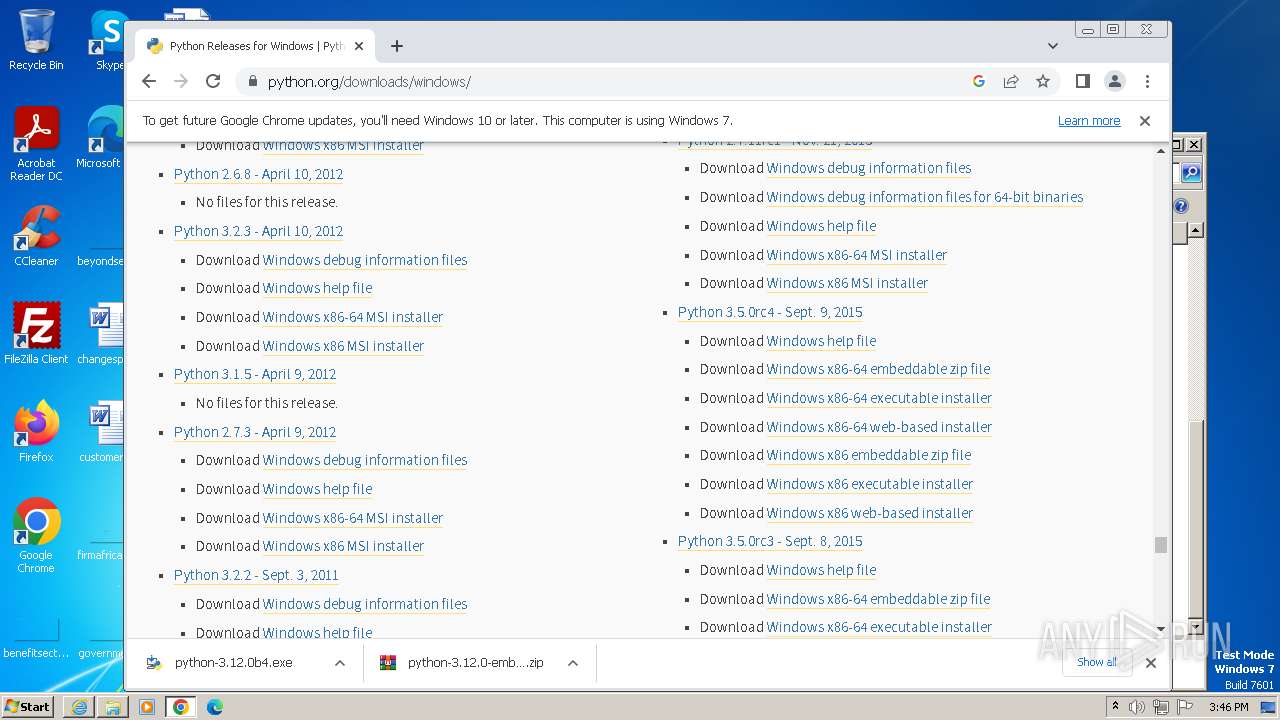
Task: Open changesp Word document on desktop
Action: tap(102, 334)
